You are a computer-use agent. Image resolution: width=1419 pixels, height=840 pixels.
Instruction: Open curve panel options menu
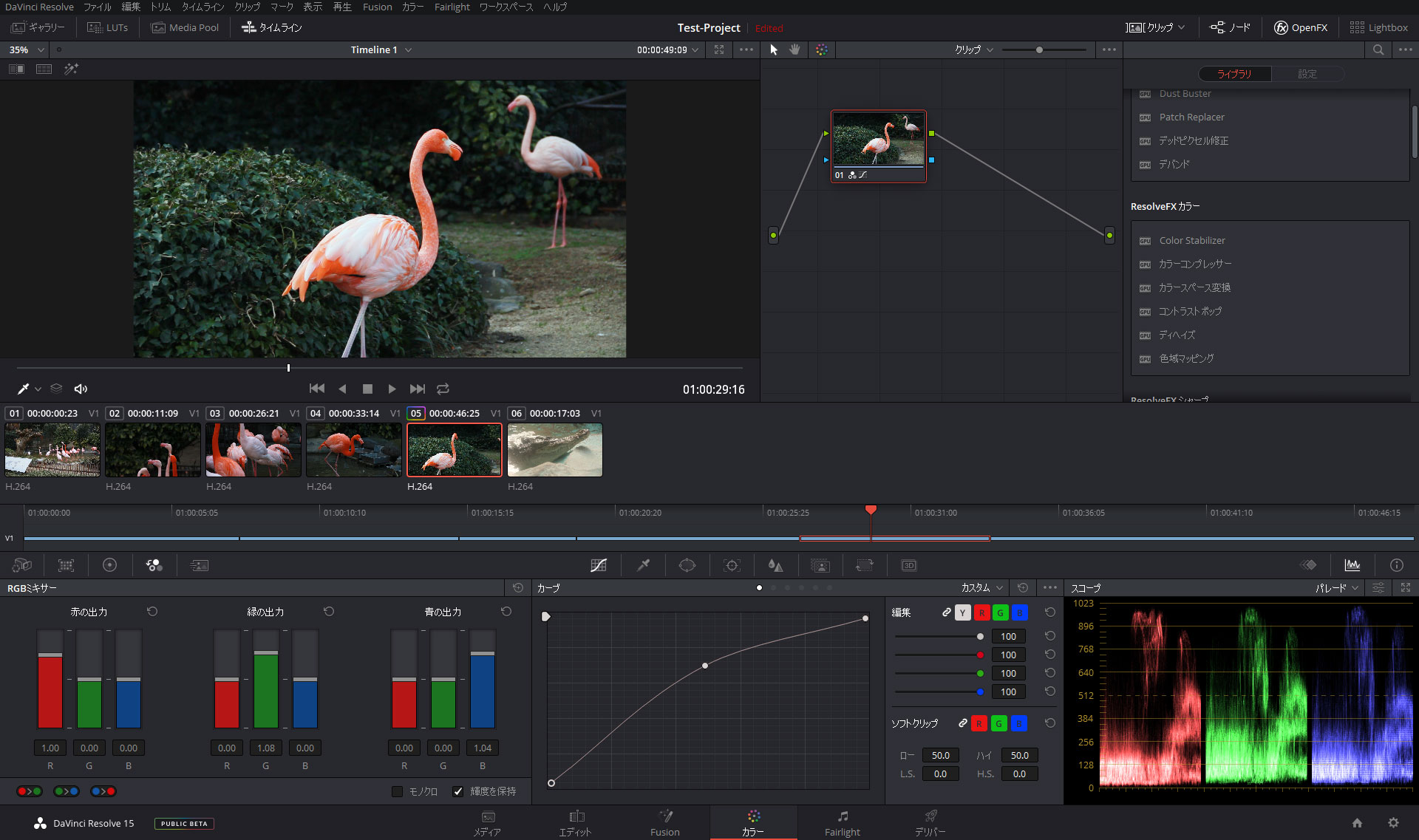click(1050, 588)
